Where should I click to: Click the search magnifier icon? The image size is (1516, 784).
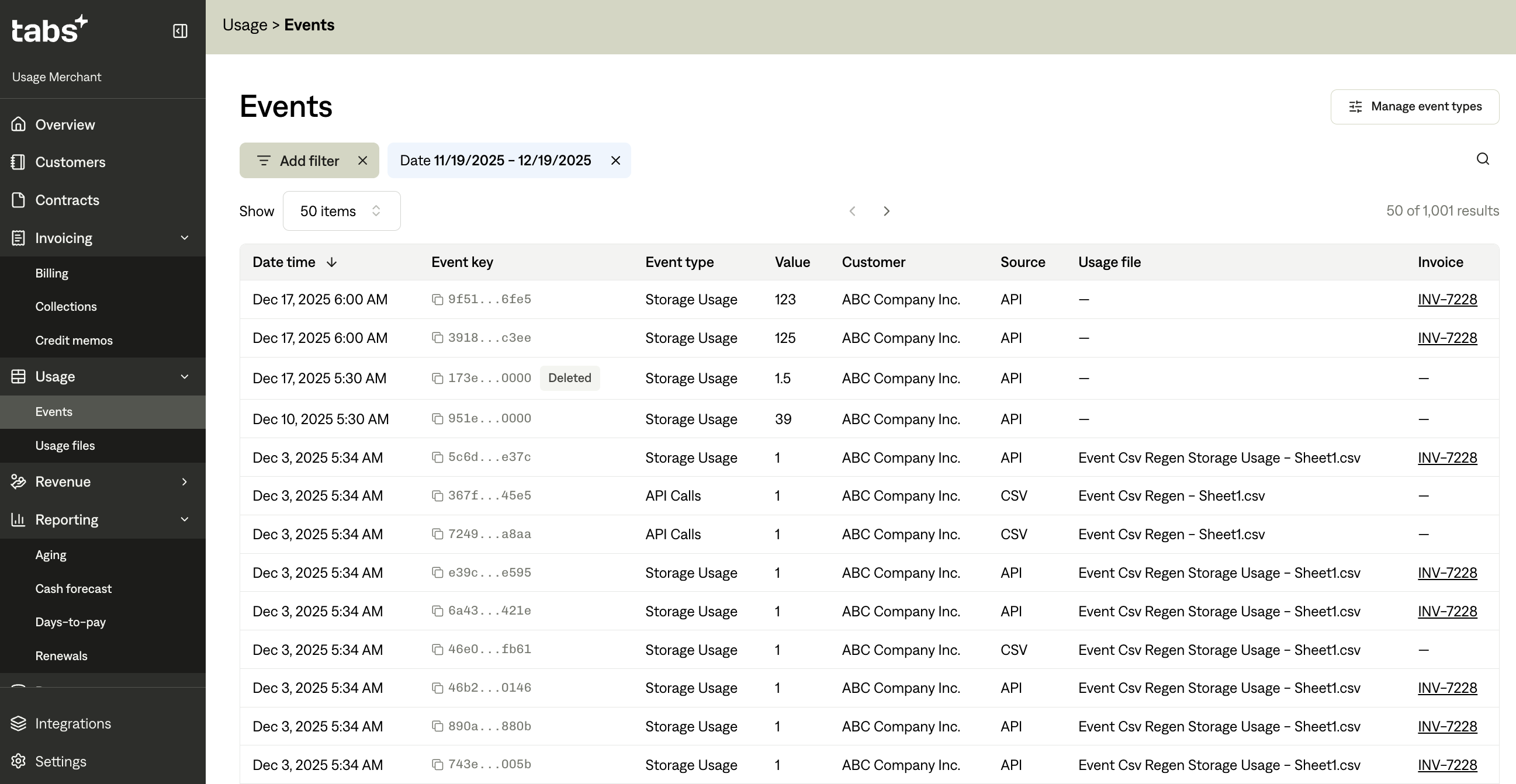(1483, 159)
